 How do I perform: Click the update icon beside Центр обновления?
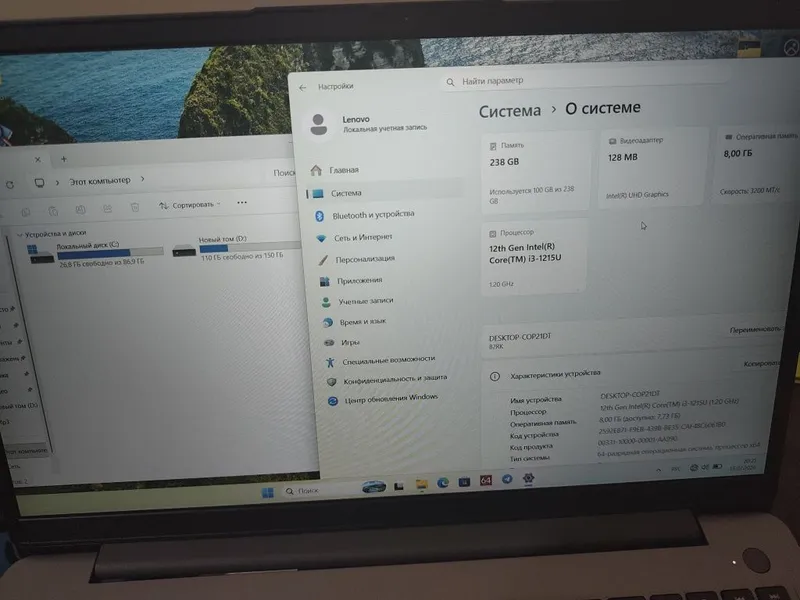tap(333, 401)
